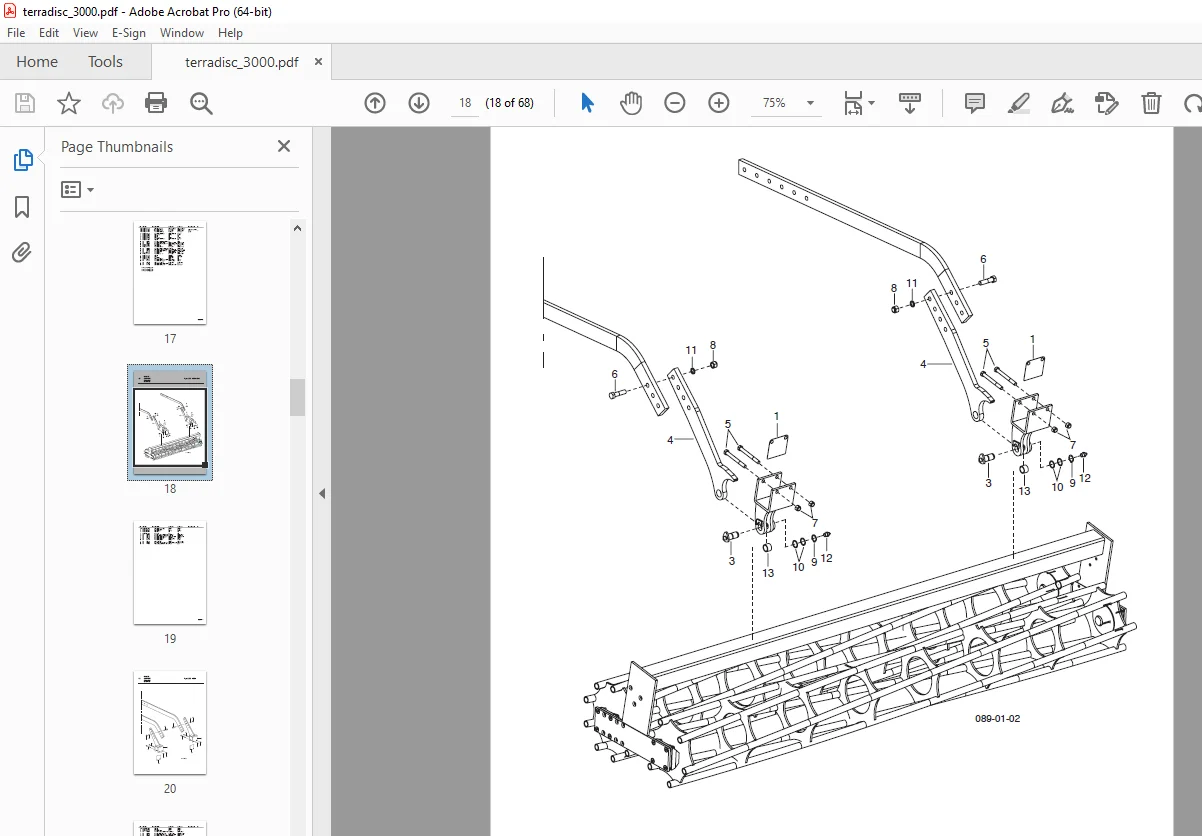This screenshot has height=836, width=1202.
Task: Open the E-Sign menu
Action: 129,33
